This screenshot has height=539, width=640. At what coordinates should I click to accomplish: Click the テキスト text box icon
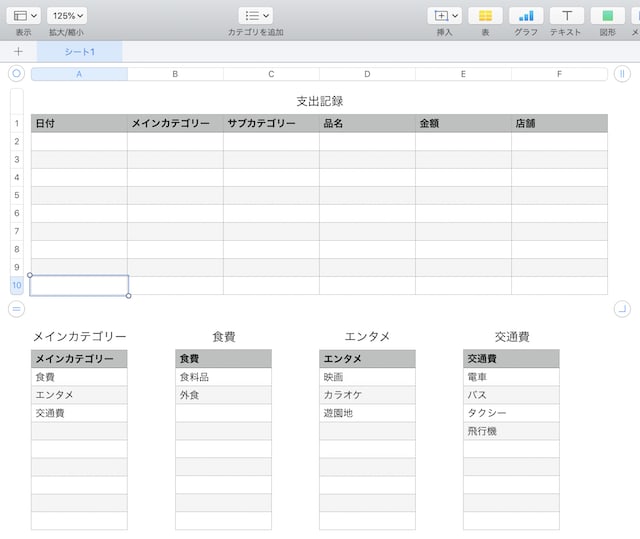[x=566, y=16]
